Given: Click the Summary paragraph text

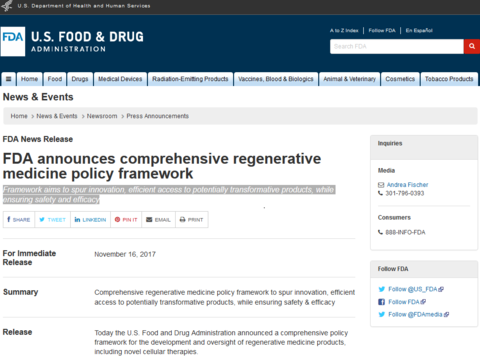Looking at the screenshot, I should point(224,297).
